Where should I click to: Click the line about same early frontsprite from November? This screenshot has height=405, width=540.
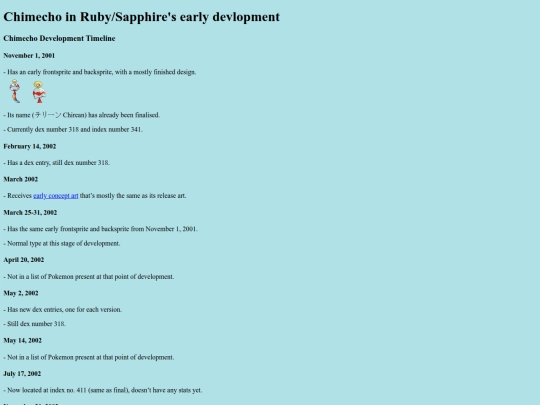[x=101, y=229]
